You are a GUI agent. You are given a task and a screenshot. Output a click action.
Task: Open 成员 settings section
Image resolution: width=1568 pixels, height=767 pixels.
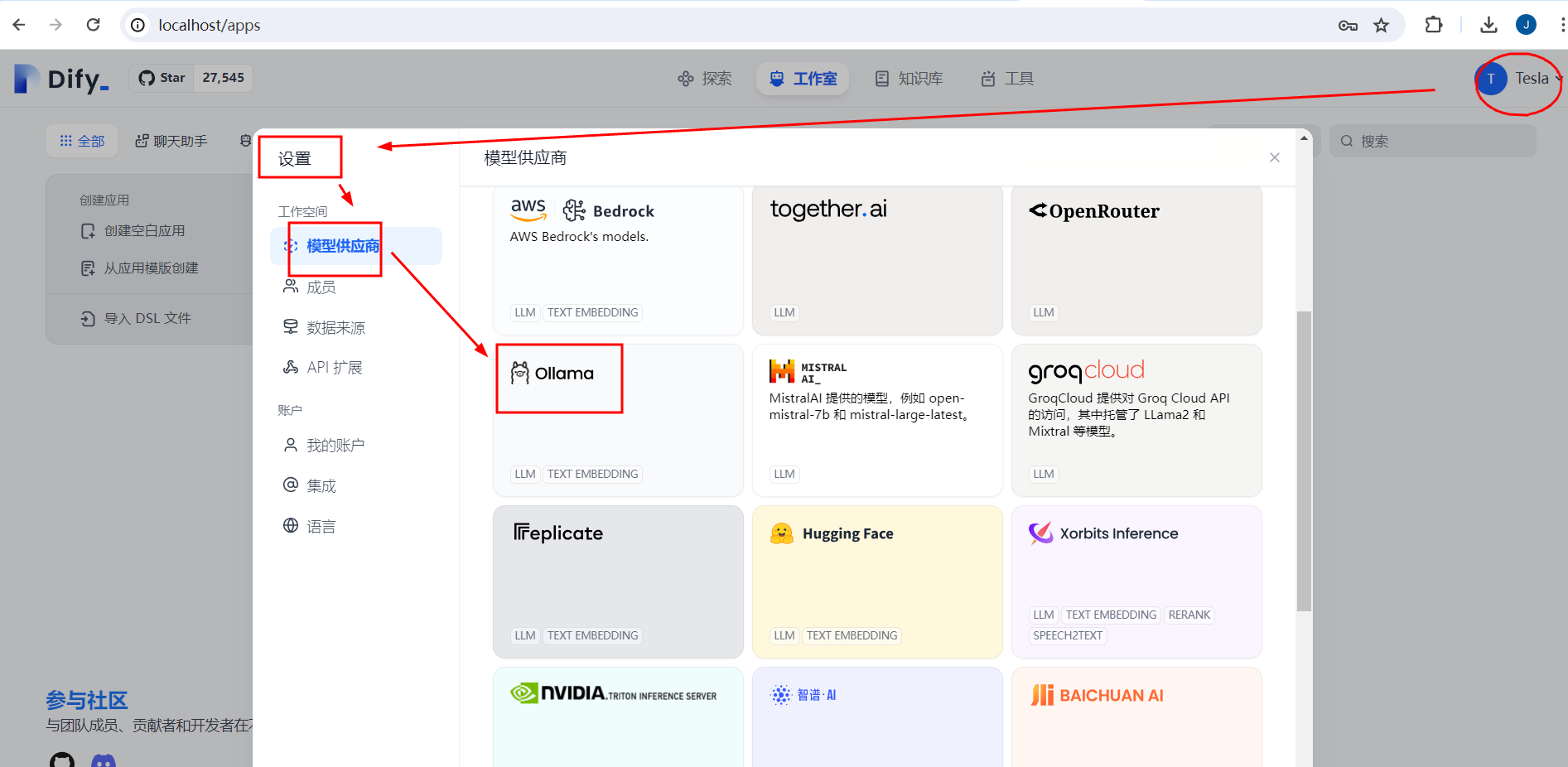pos(356,287)
